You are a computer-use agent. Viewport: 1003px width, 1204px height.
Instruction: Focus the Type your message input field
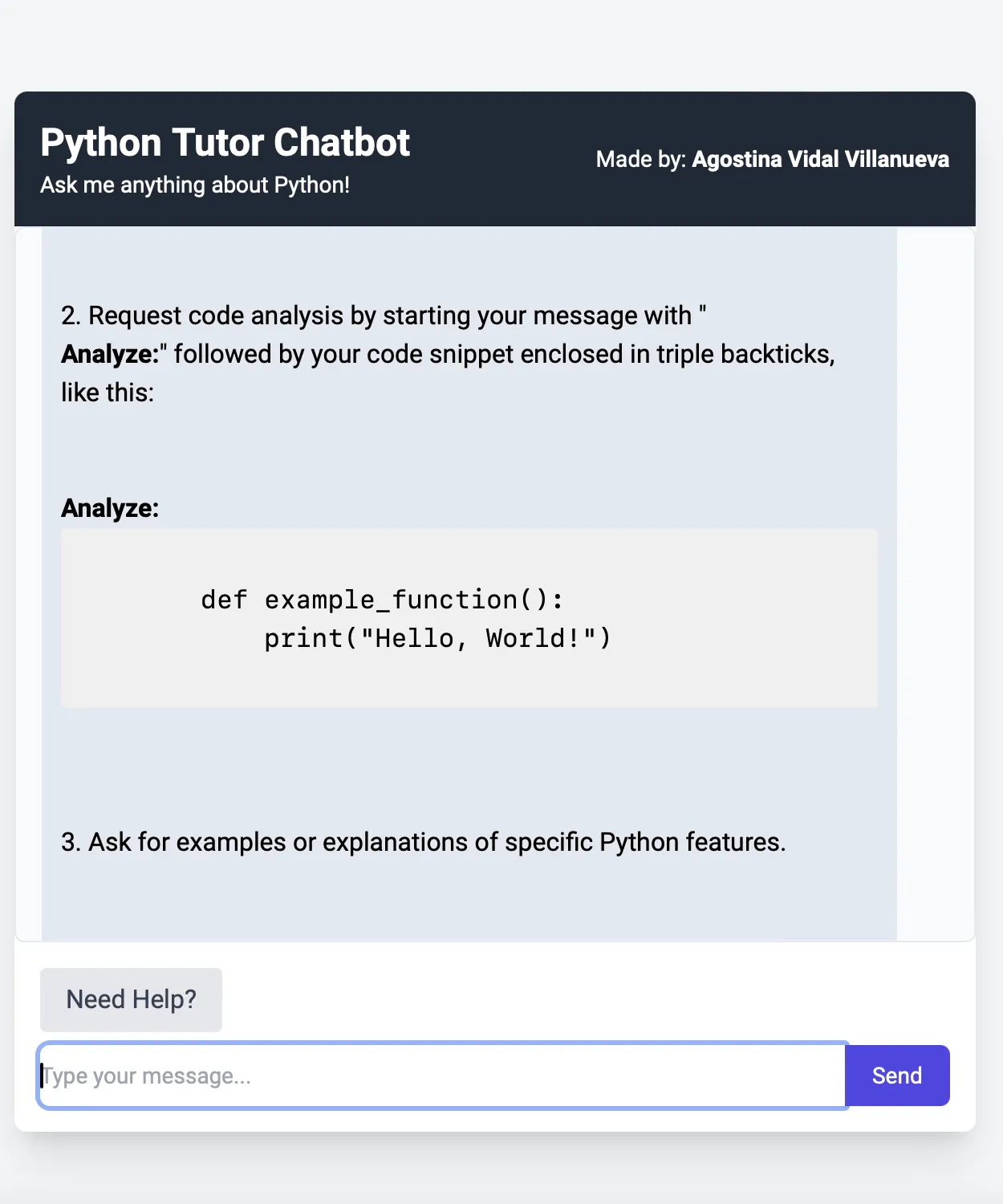[441, 1076]
